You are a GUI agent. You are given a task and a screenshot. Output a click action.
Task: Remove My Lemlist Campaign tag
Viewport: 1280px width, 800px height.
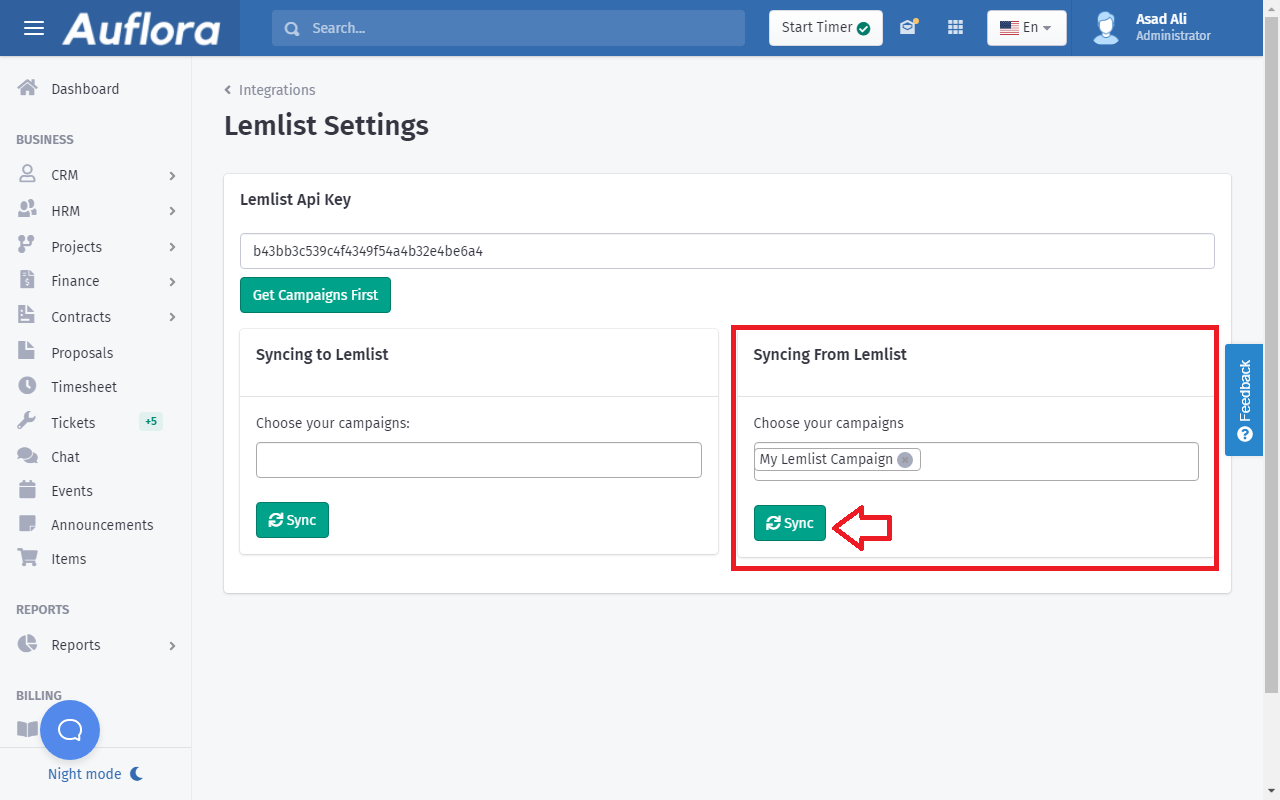pyautogui.click(x=905, y=460)
